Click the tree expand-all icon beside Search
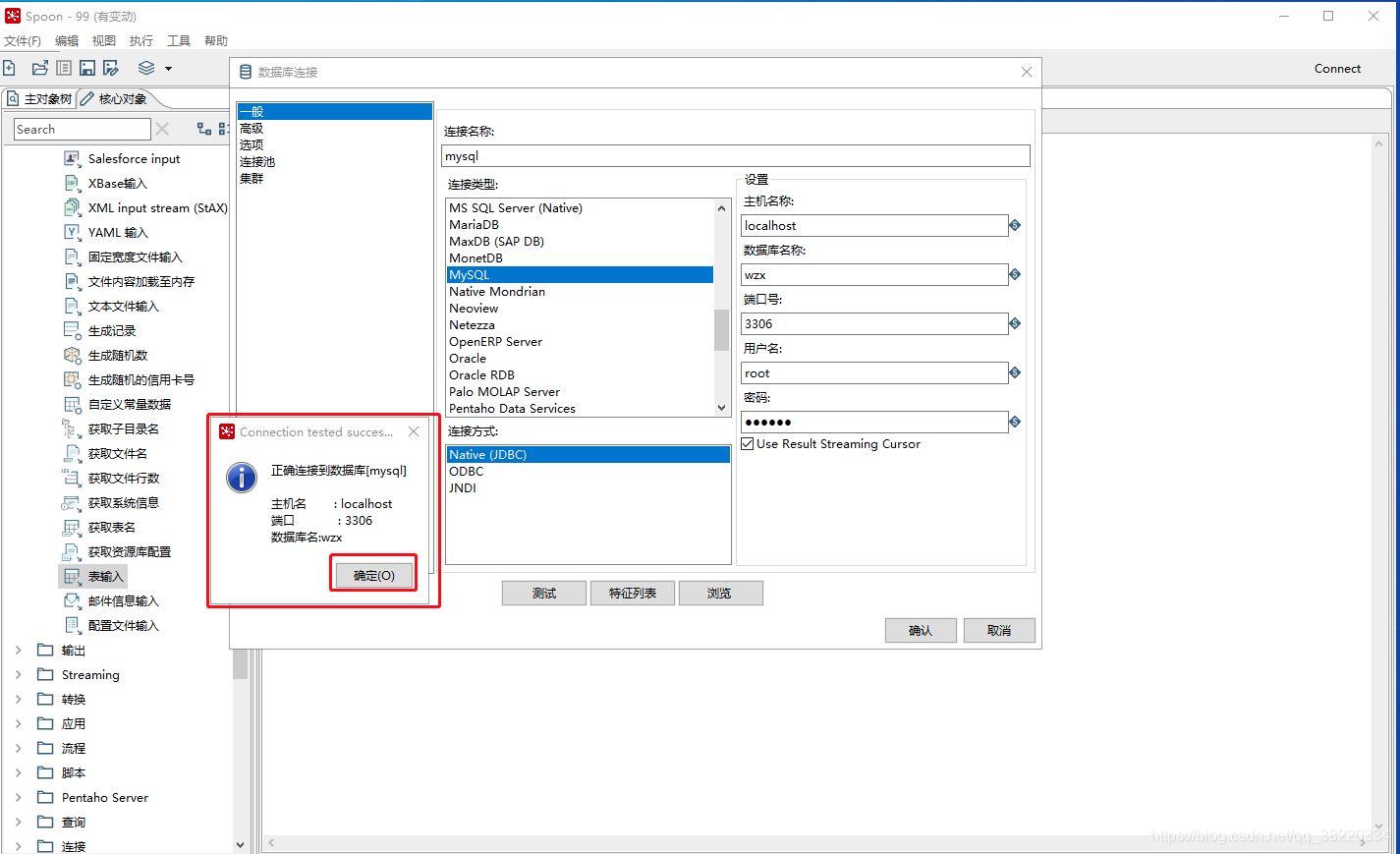 click(204, 129)
